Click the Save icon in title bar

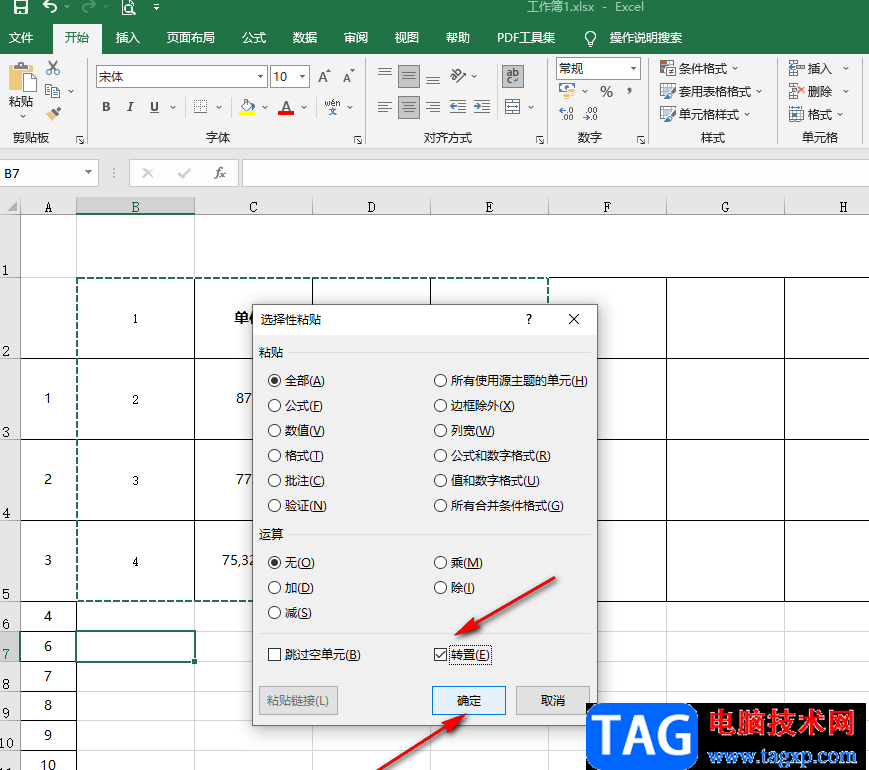[21, 7]
